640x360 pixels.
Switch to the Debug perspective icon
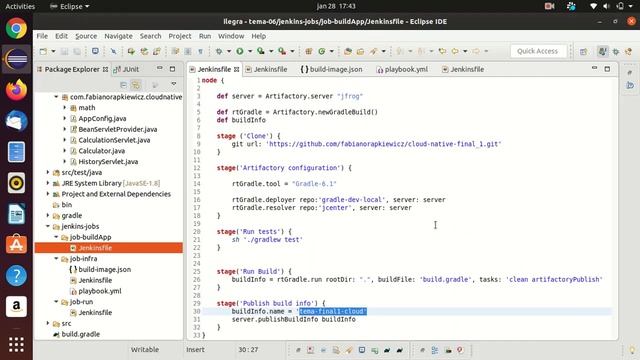616,51
